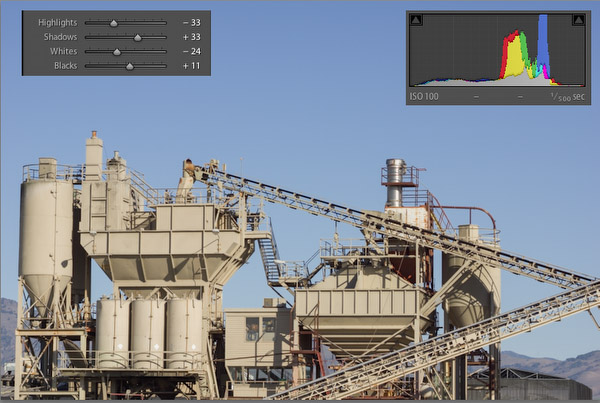Click the Shadows label

click(60, 36)
